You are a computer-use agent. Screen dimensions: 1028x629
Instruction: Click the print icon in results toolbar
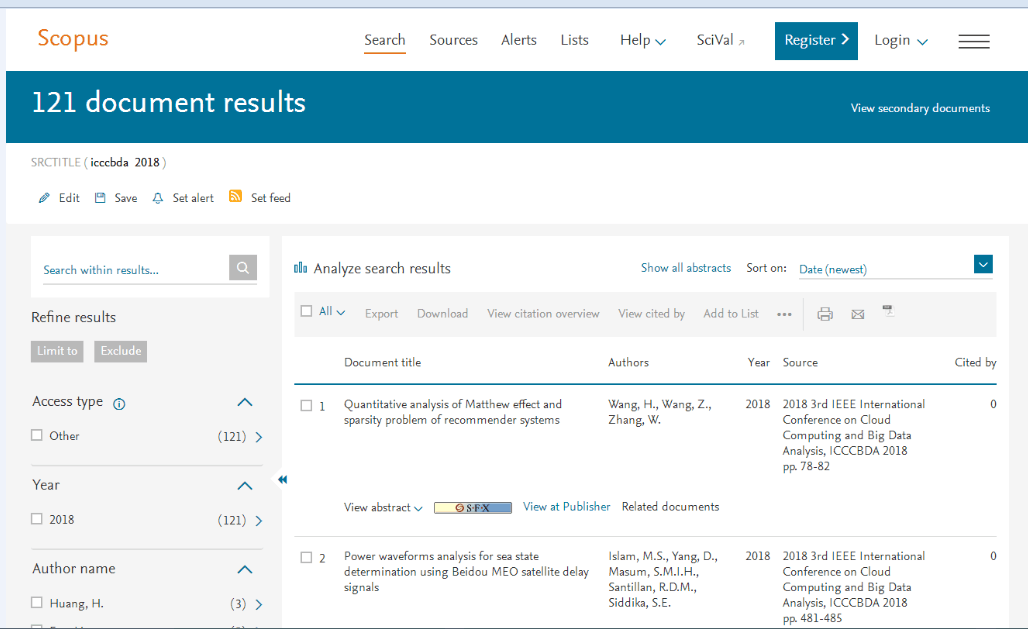(825, 314)
